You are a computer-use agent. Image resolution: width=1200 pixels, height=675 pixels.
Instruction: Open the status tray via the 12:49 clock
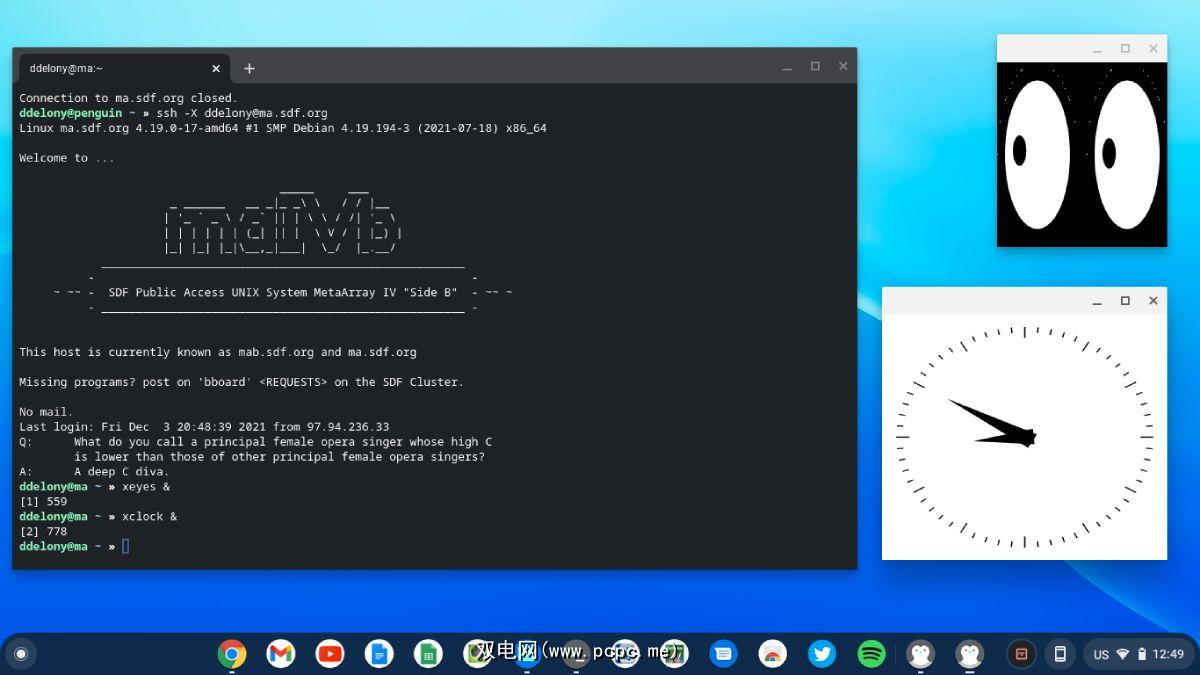click(x=1168, y=655)
